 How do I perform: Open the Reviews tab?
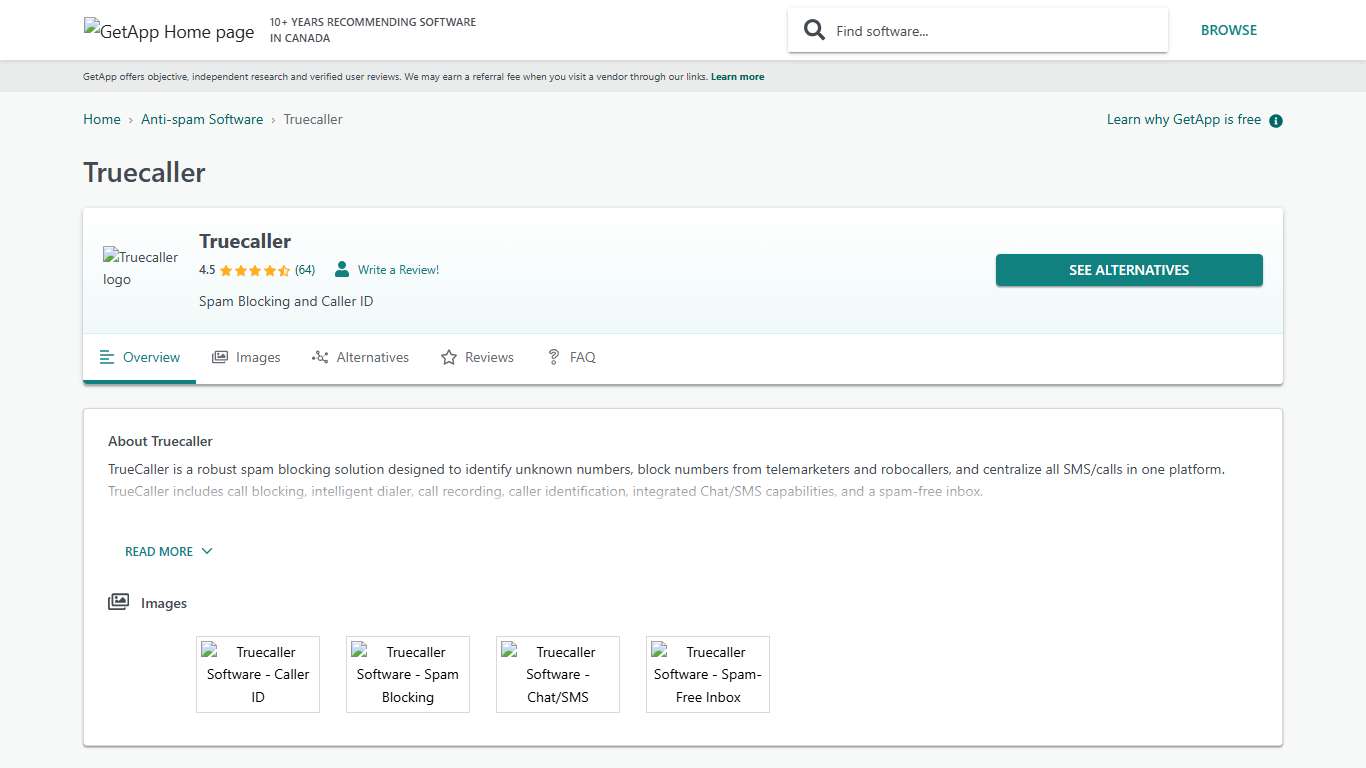[x=477, y=357]
